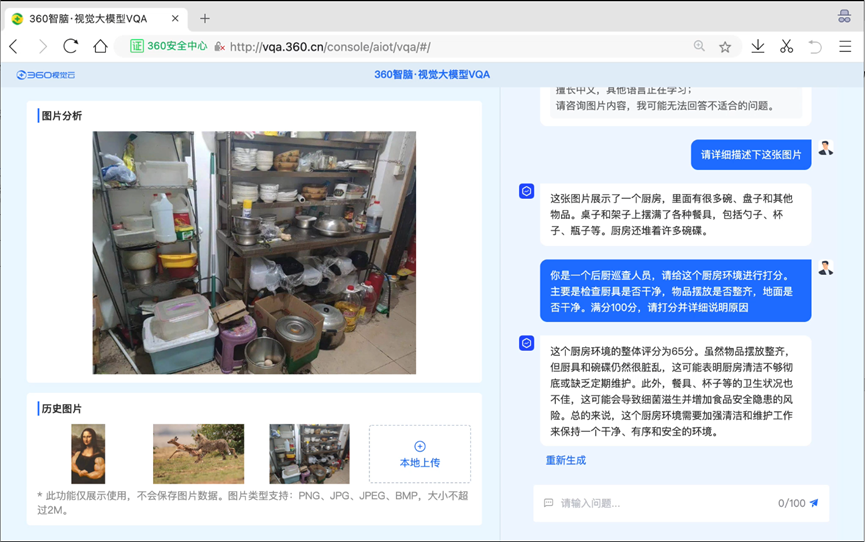Select the cheetah chase history thumbnail
This screenshot has height=542, width=865.
click(x=198, y=454)
